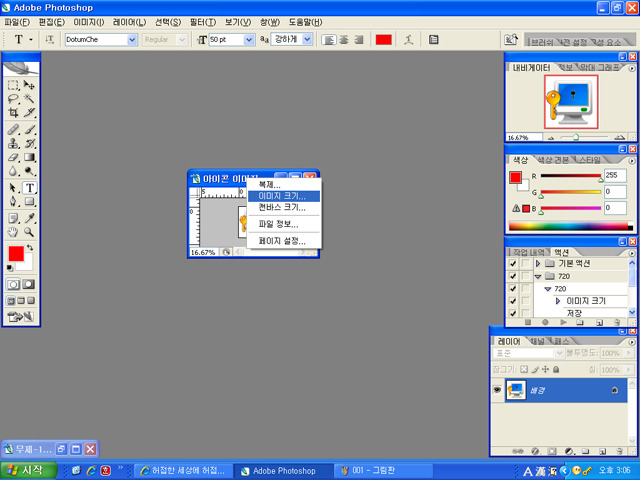Hide the 배경 layer eye icon
This screenshot has width=640, height=480.
pos(497,390)
